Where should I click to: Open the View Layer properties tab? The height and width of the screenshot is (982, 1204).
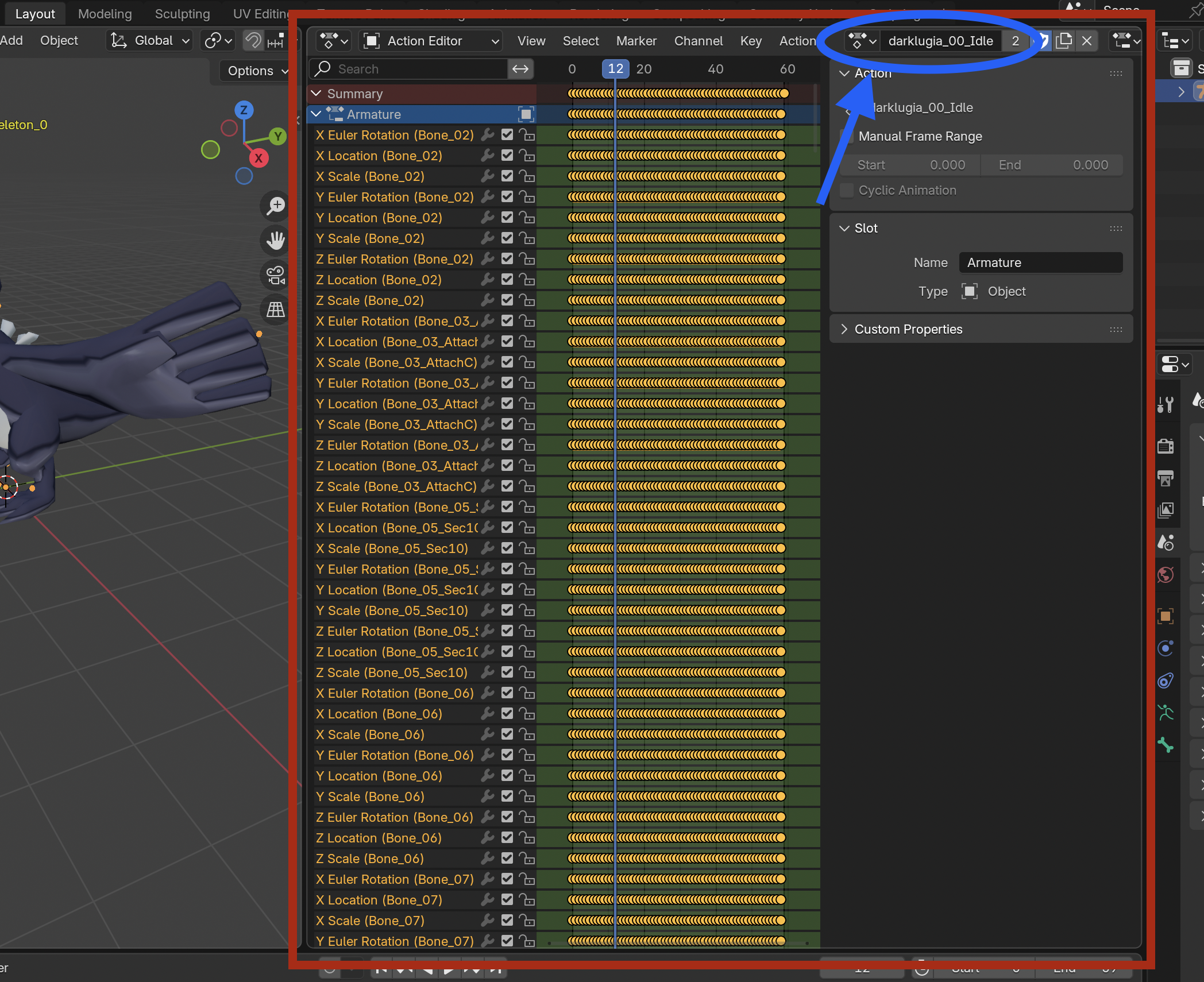pos(1166,510)
